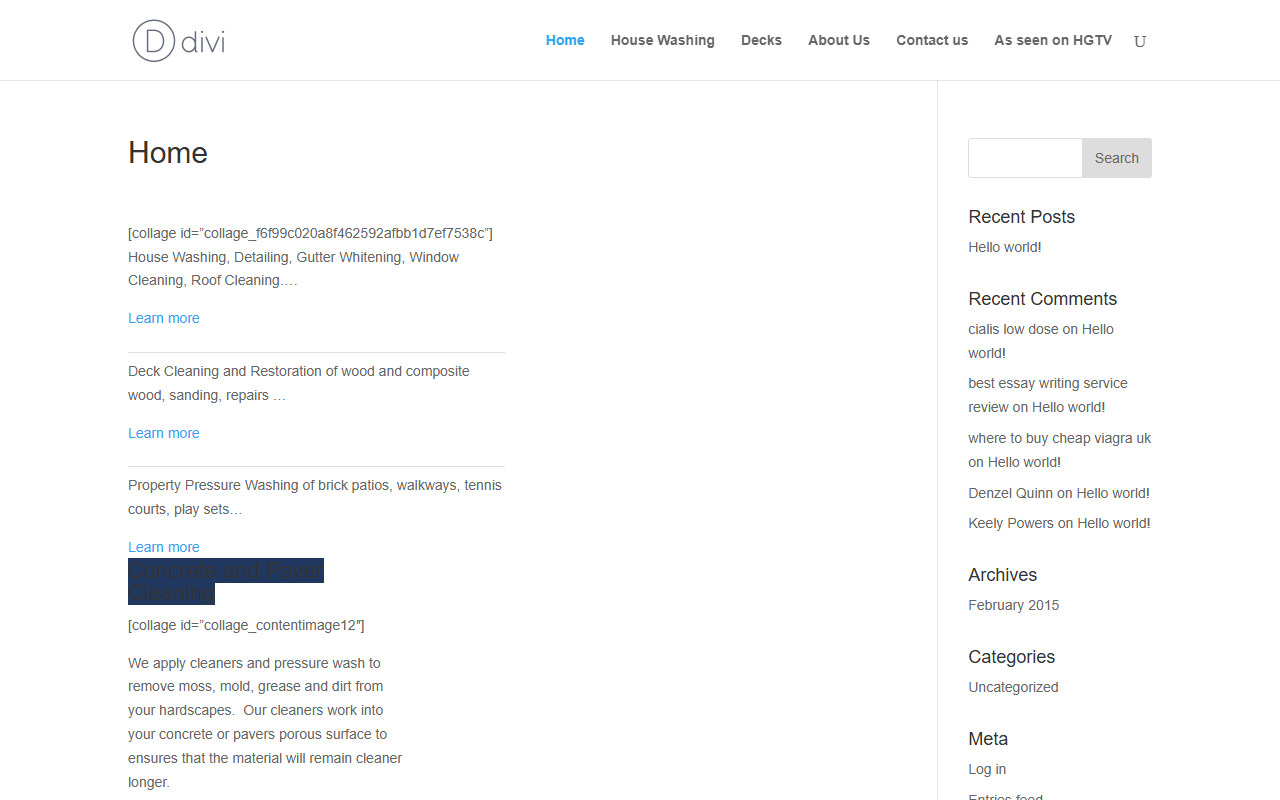Select the Home page title heading
Image resolution: width=1280 pixels, height=800 pixels.
pos(168,153)
